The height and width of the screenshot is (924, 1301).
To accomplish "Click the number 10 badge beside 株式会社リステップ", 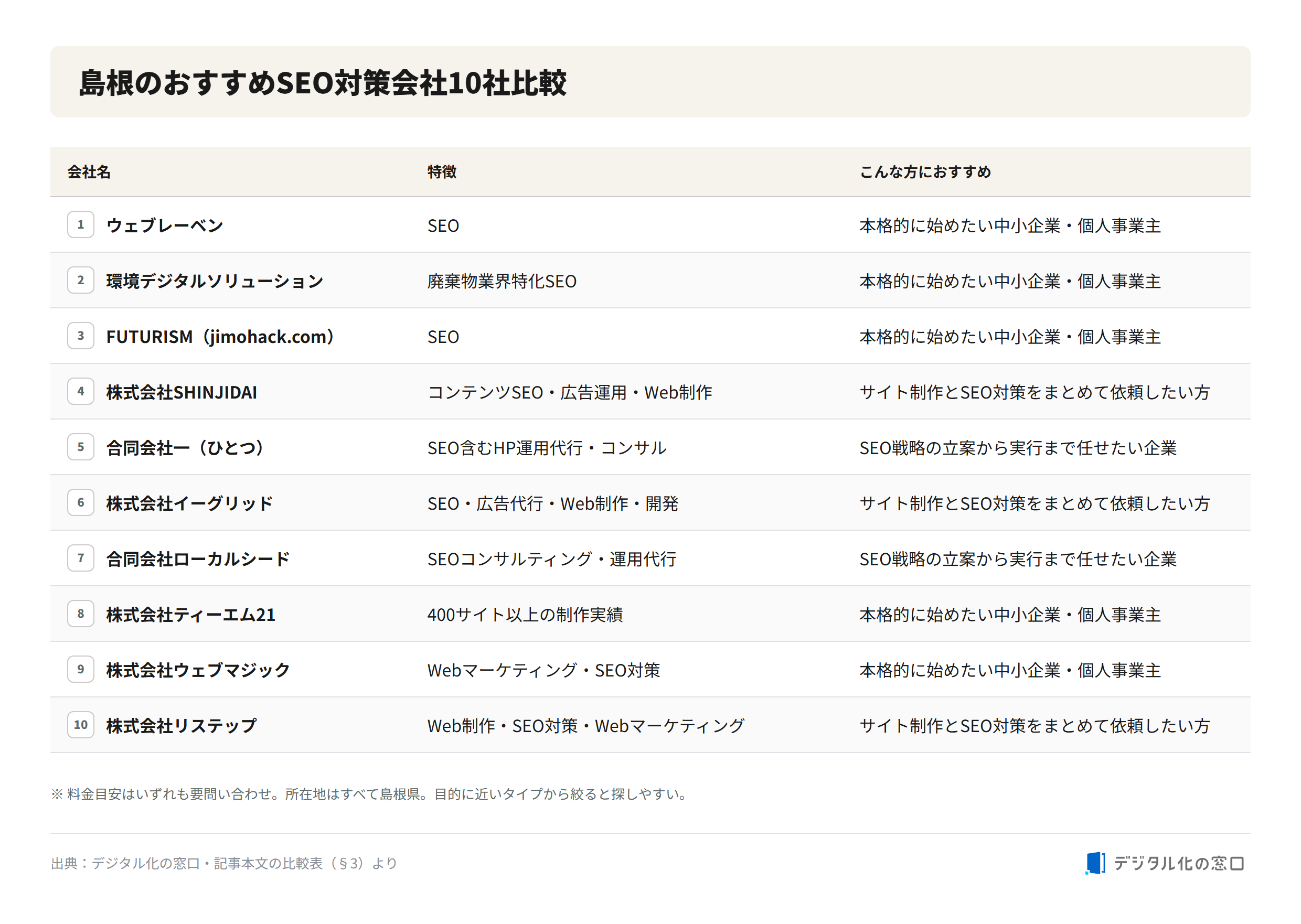I will pos(81,725).
